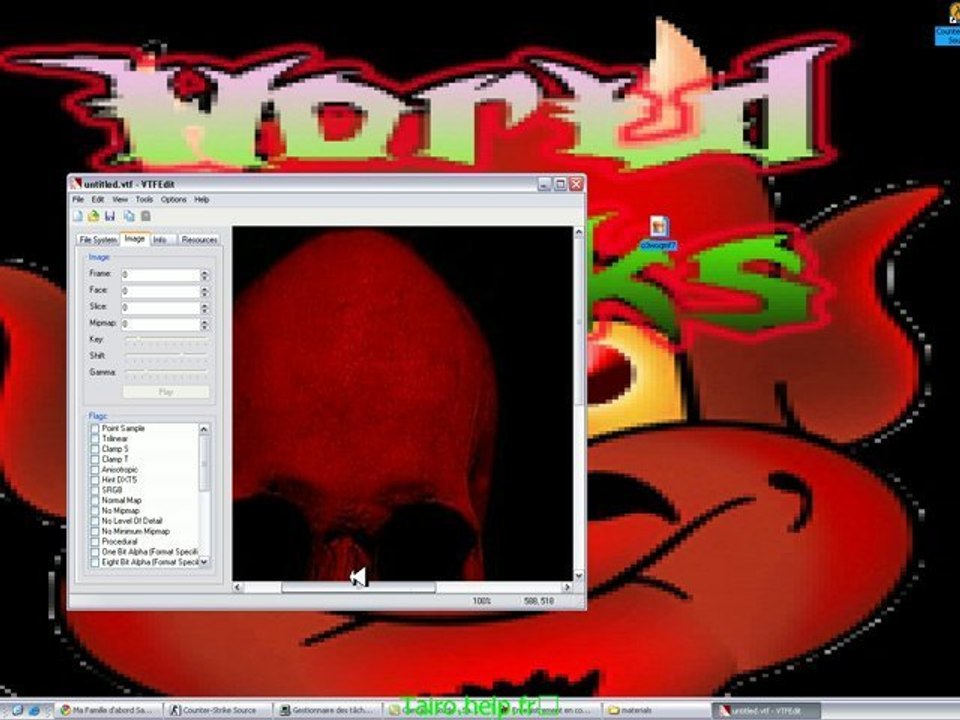Click the image viewer horizontal scrollbar thumb
This screenshot has width=960, height=720.
[359, 587]
